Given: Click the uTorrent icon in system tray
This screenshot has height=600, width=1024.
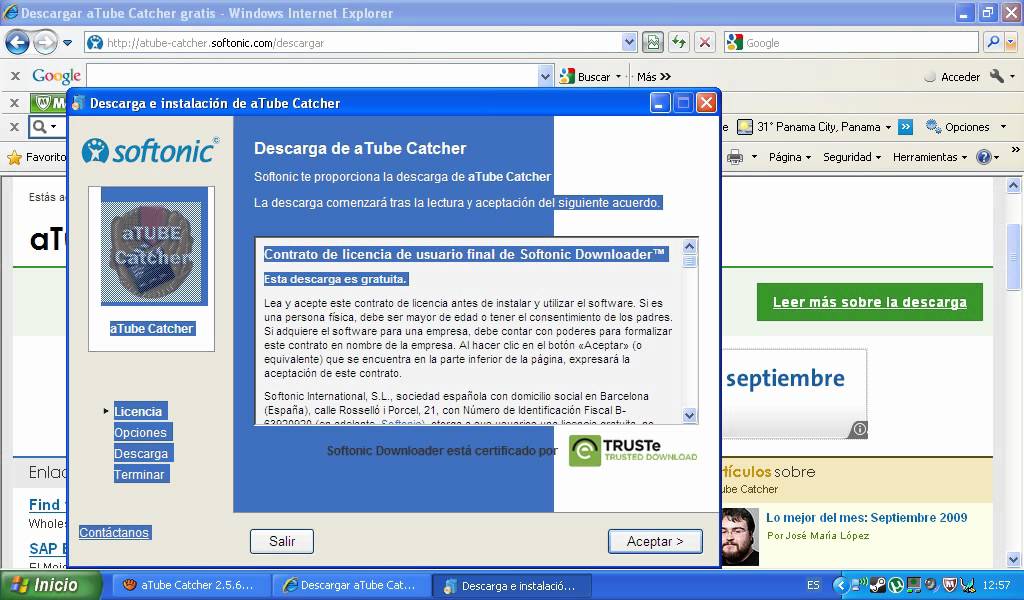Looking at the screenshot, I should (x=896, y=585).
